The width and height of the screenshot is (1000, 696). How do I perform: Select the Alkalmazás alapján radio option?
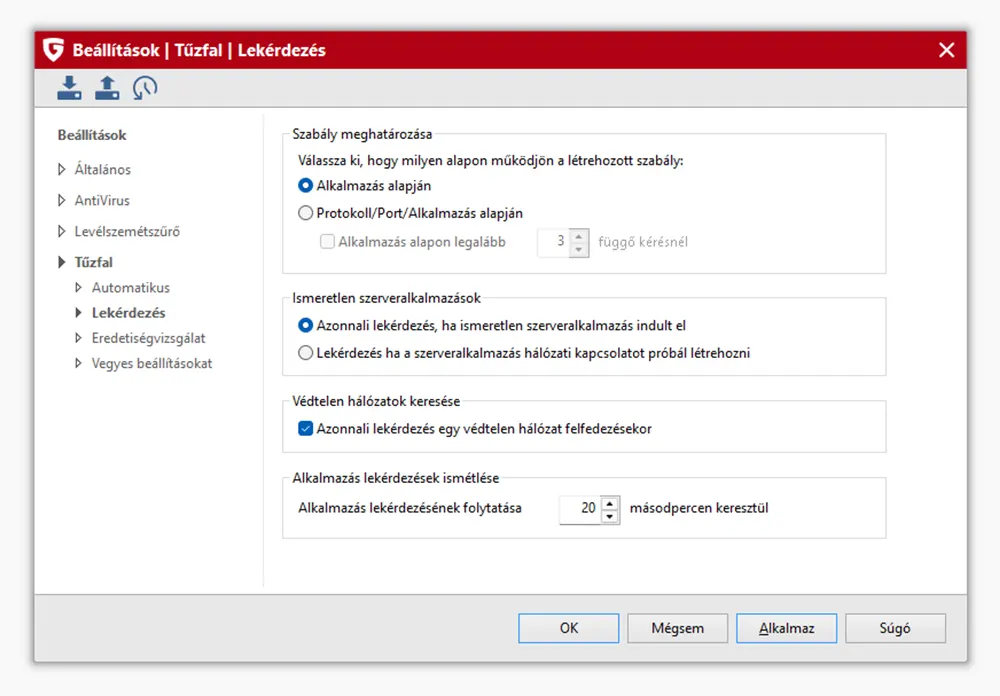306,185
